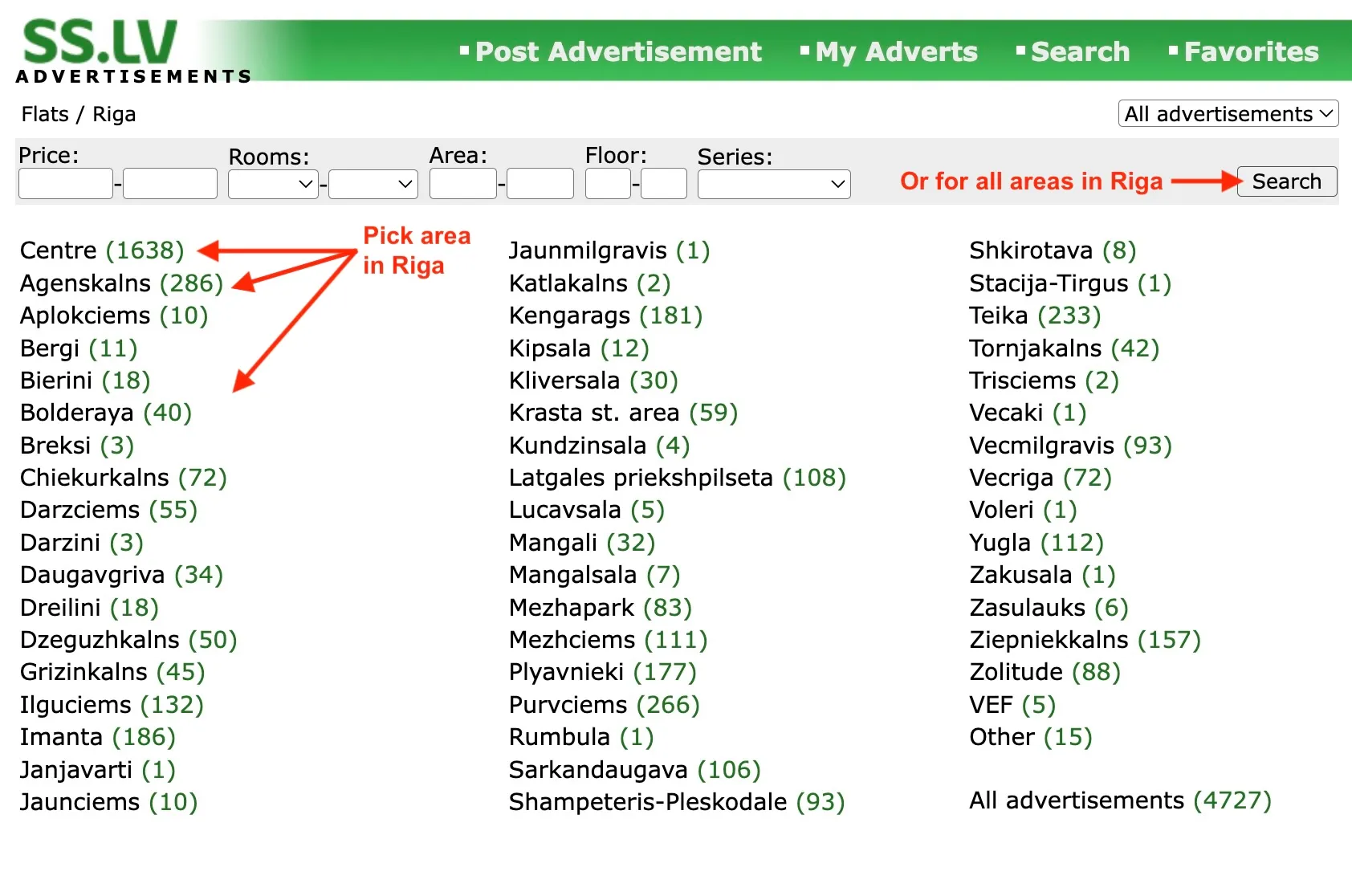The width and height of the screenshot is (1352, 896).
Task: Click the minimum Floor input field
Action: (x=607, y=184)
